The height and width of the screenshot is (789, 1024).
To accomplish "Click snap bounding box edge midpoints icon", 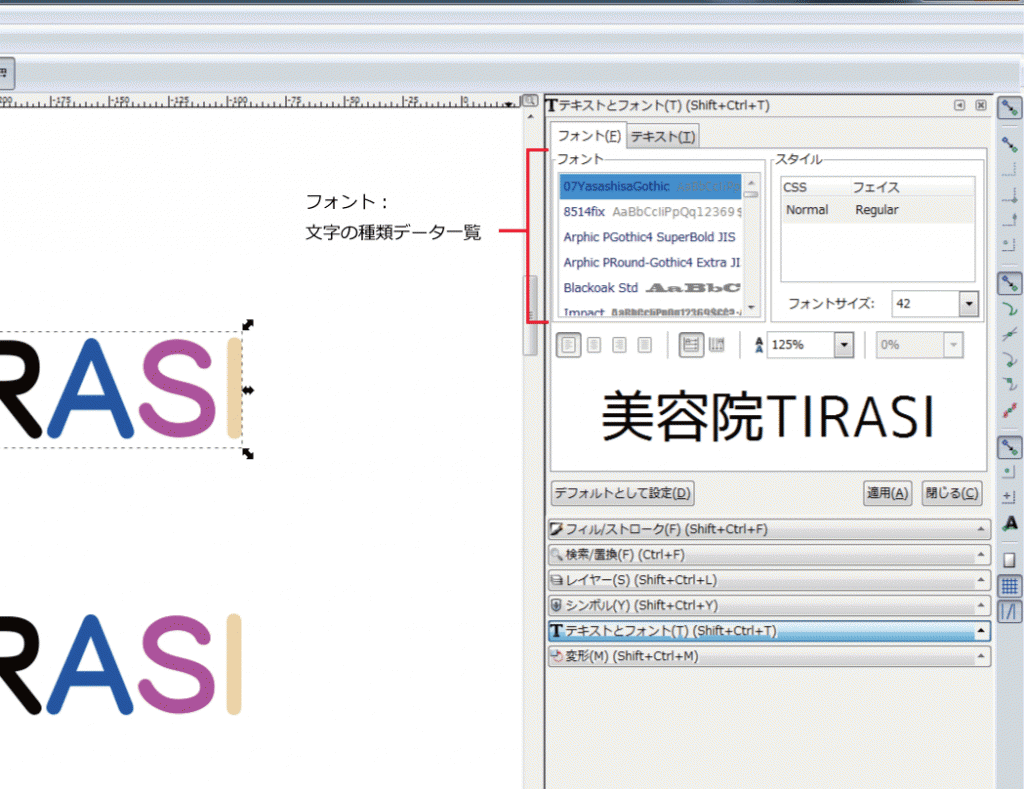I will [1010, 219].
